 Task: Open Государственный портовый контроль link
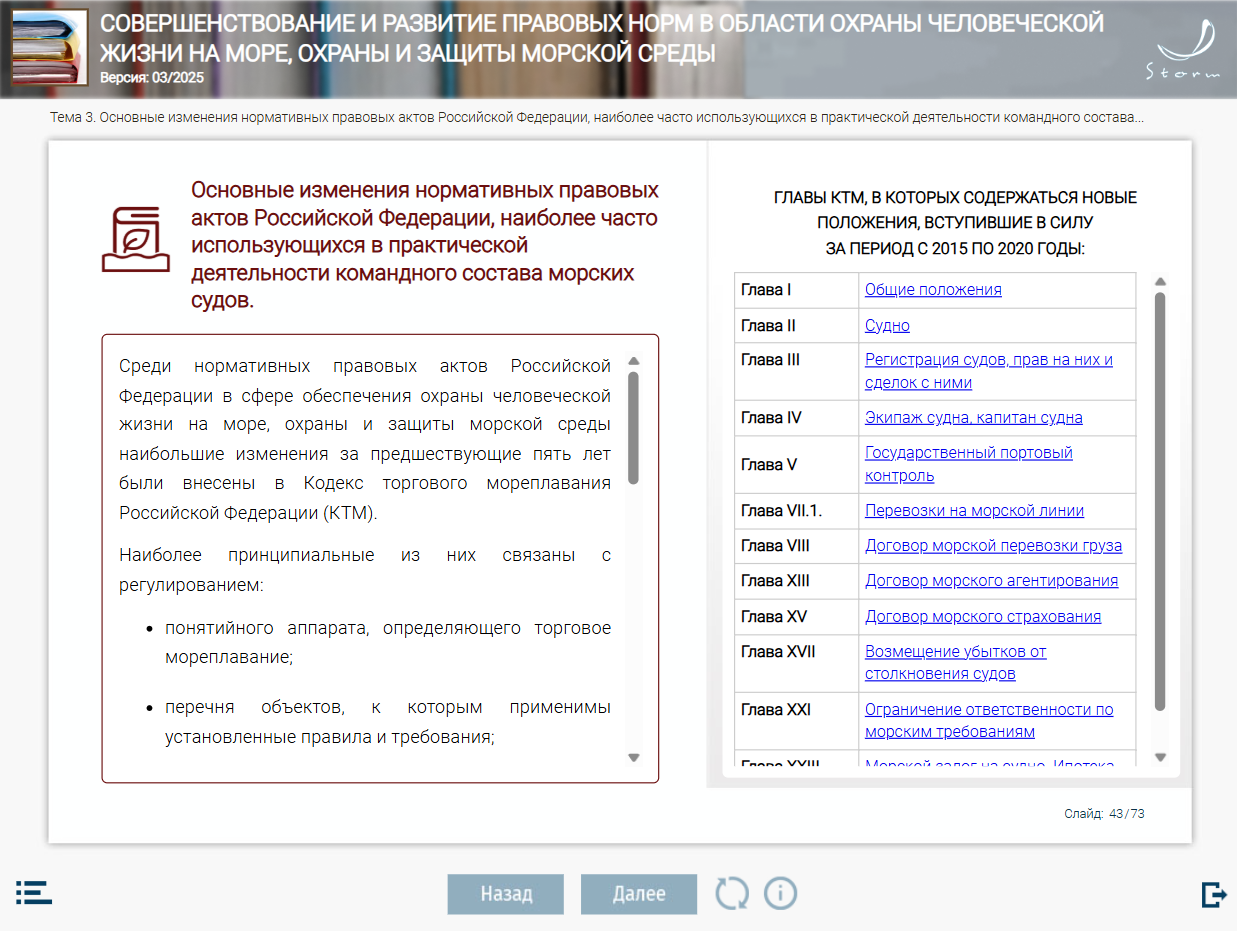968,453
